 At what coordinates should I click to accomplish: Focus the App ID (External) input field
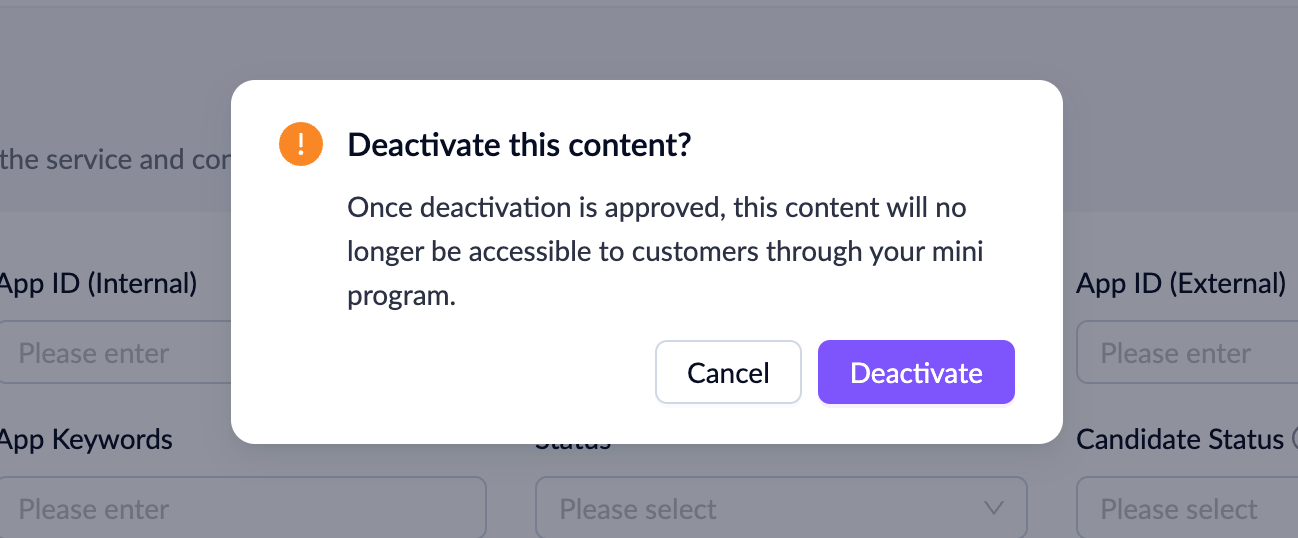(x=1187, y=353)
